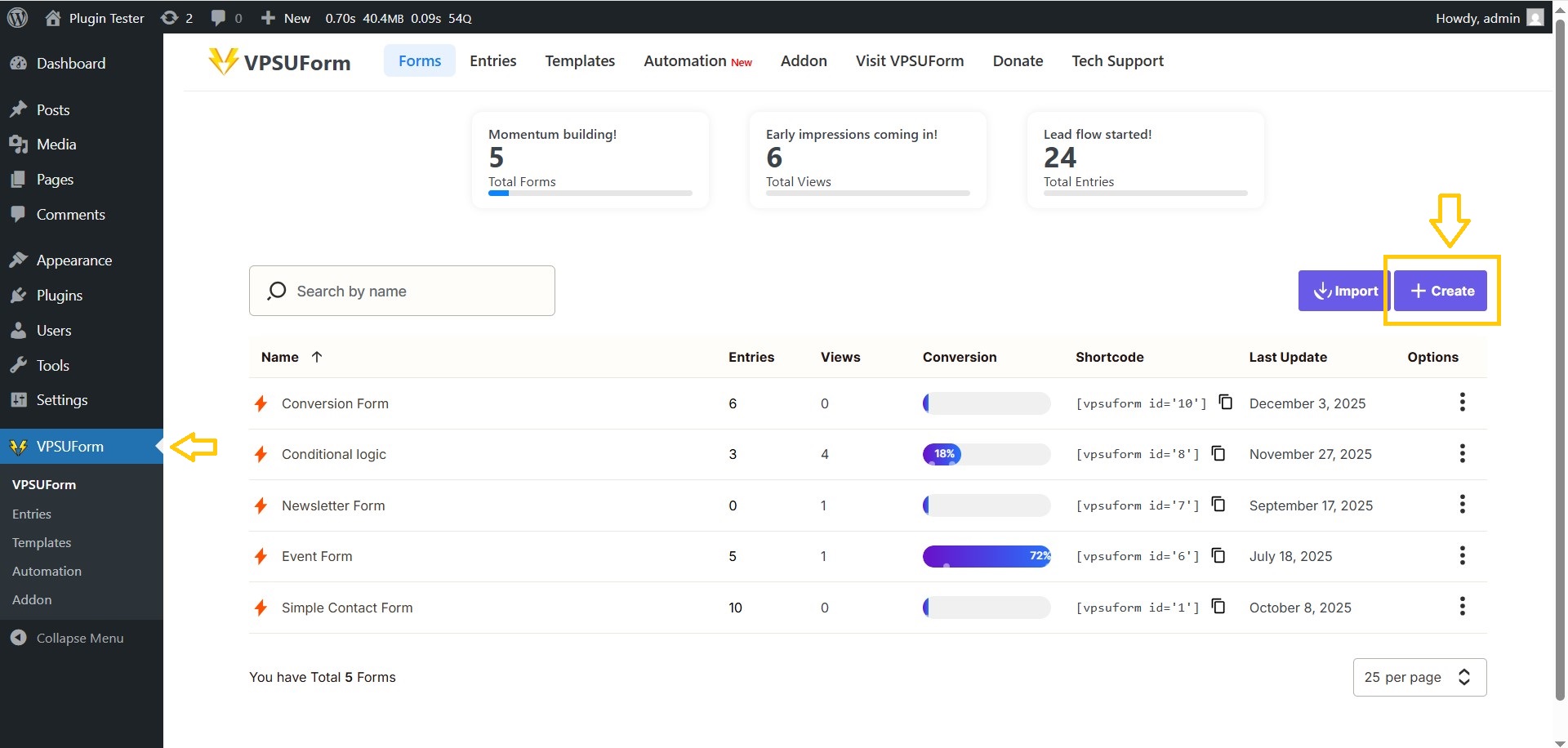Open the options menu for Simple Contact Form

[x=1462, y=606]
